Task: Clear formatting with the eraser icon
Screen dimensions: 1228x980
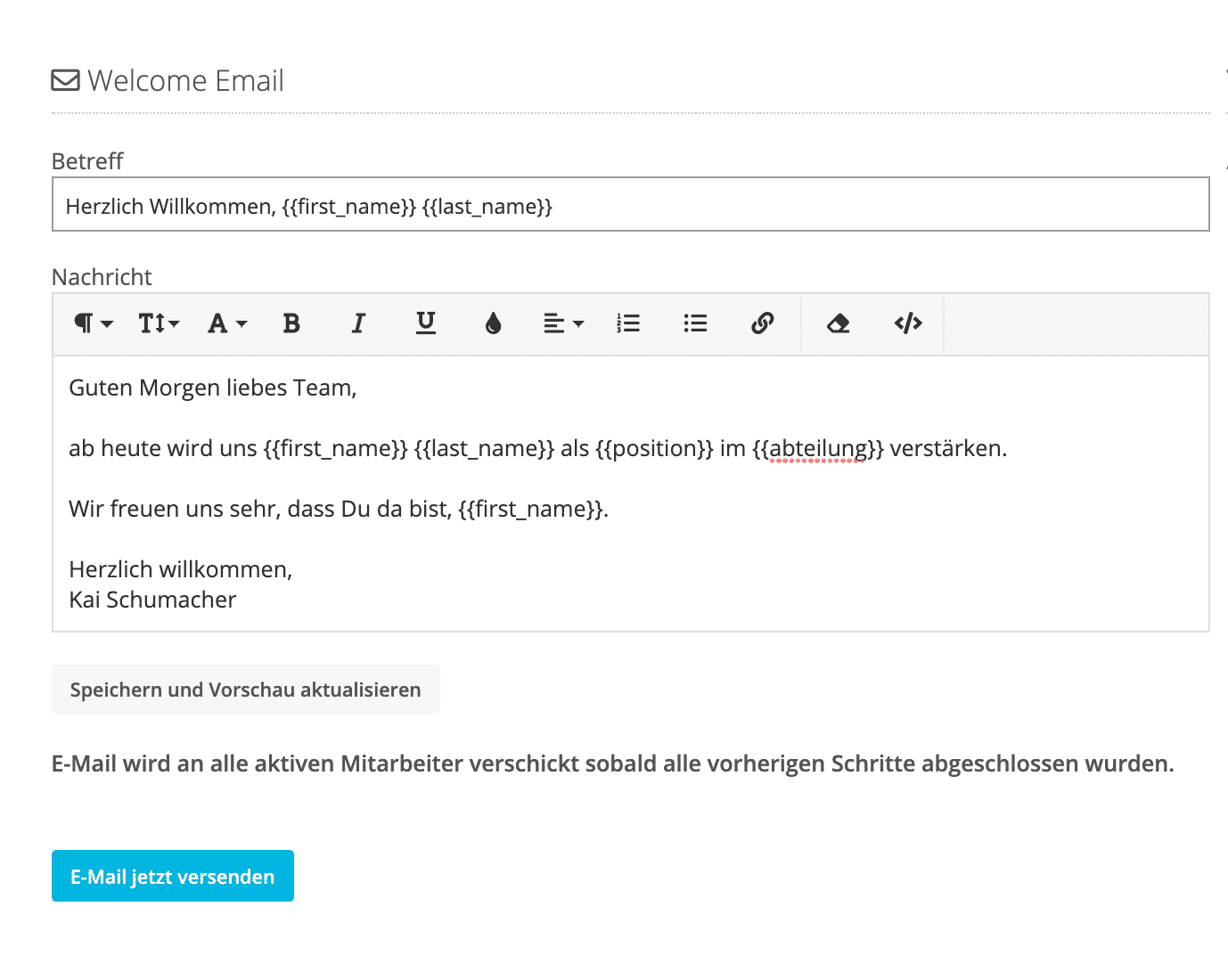Action: tap(838, 323)
